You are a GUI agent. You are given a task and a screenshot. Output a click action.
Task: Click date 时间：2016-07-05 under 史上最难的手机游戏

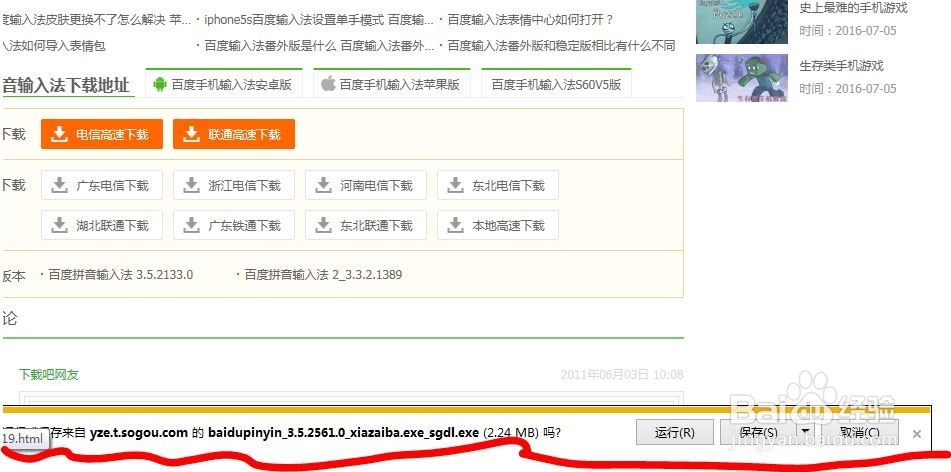(847, 31)
